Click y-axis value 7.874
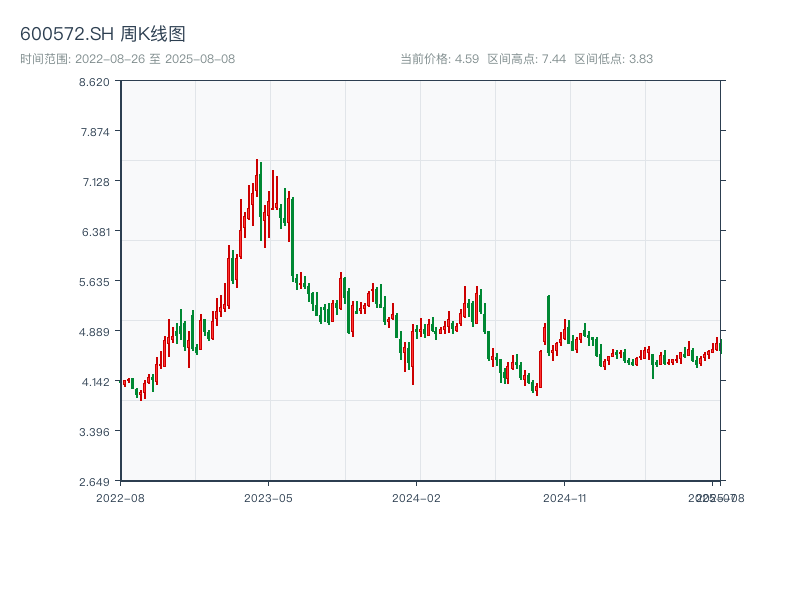The width and height of the screenshot is (800, 600). click(x=95, y=132)
